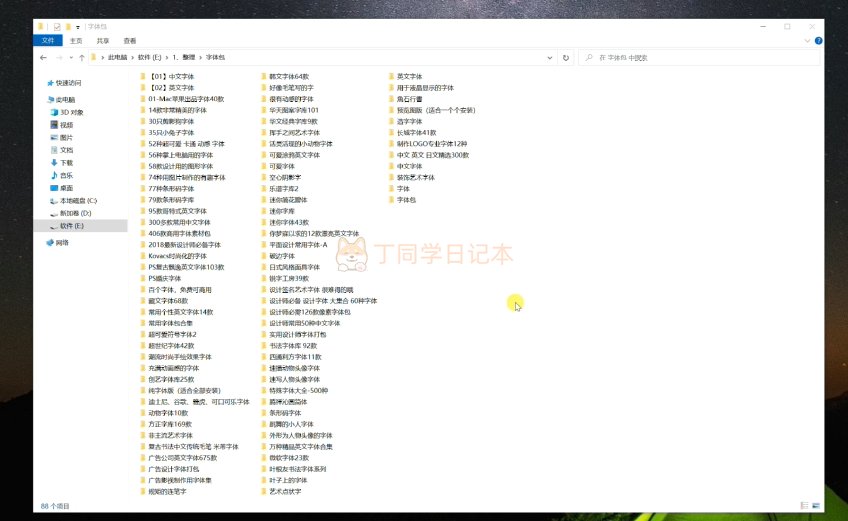Click 此电脑 in the address breadcrumb
Image resolution: width=848 pixels, height=521 pixels.
click(117, 57)
